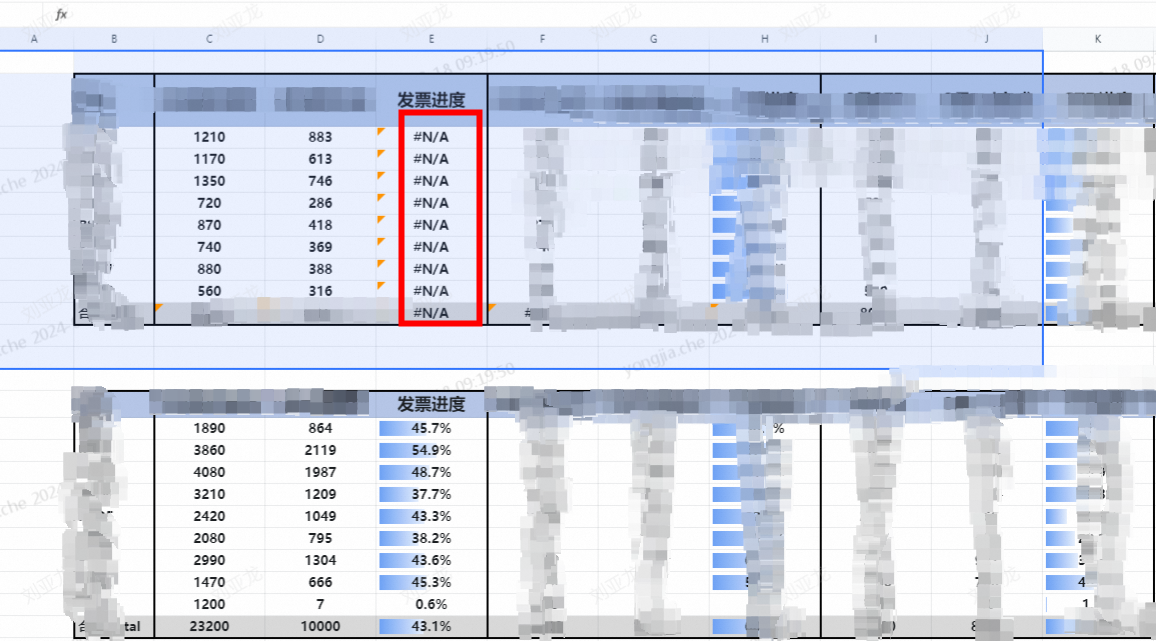The height and width of the screenshot is (641, 1156).
Task: Select column H header
Action: coord(765,39)
